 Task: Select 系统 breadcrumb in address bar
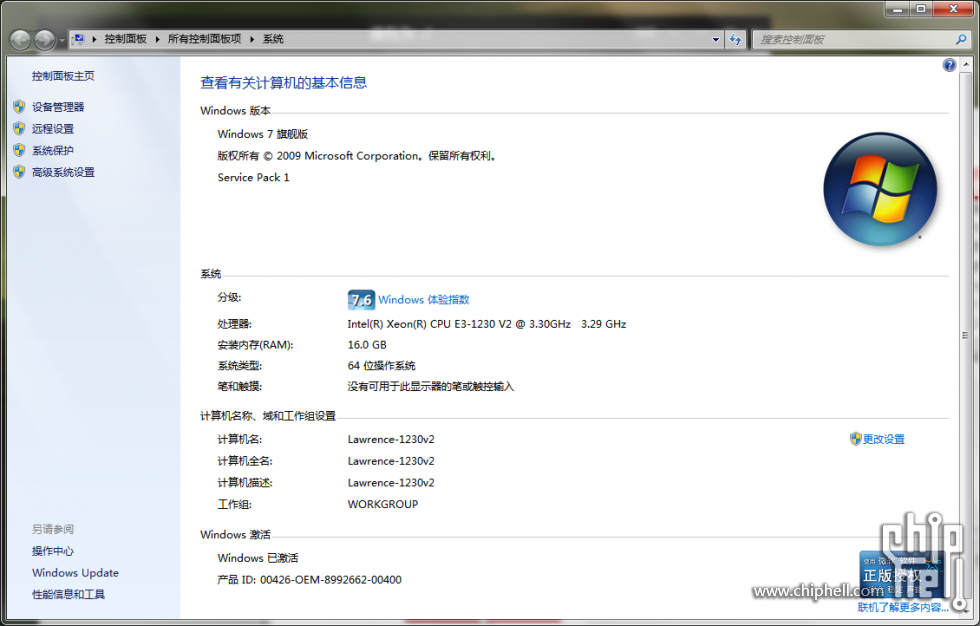[x=273, y=39]
